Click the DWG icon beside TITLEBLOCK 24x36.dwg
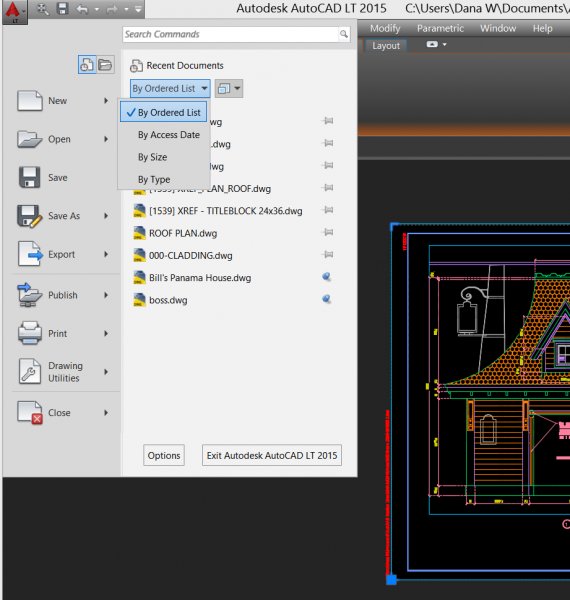The height and width of the screenshot is (600, 570). 139,211
